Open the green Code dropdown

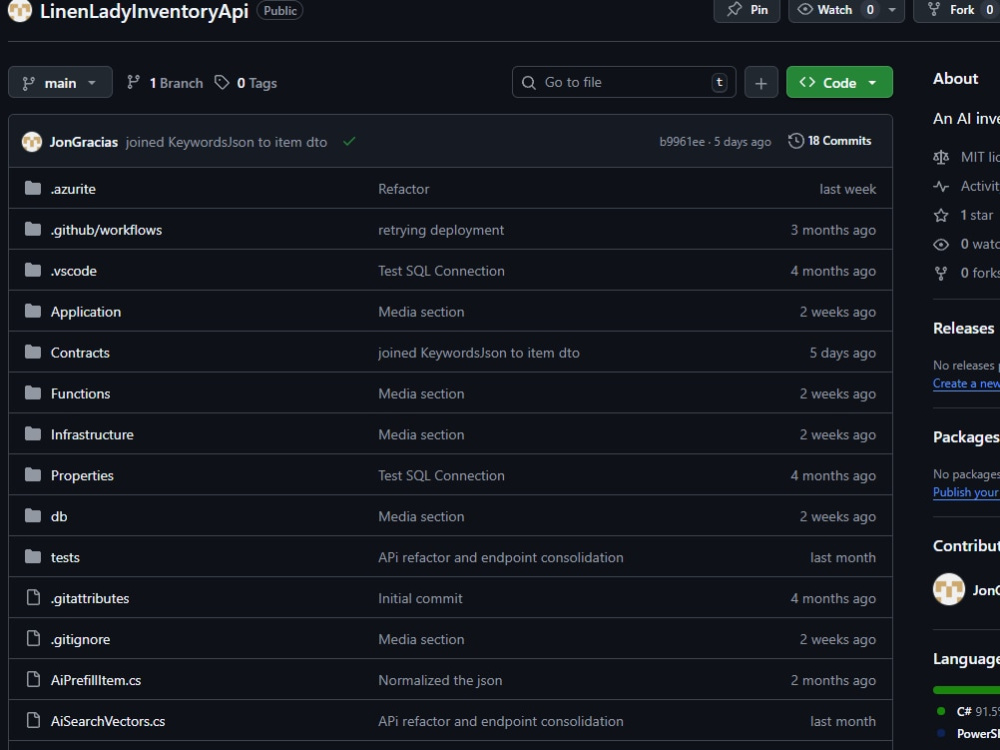pyautogui.click(x=839, y=82)
